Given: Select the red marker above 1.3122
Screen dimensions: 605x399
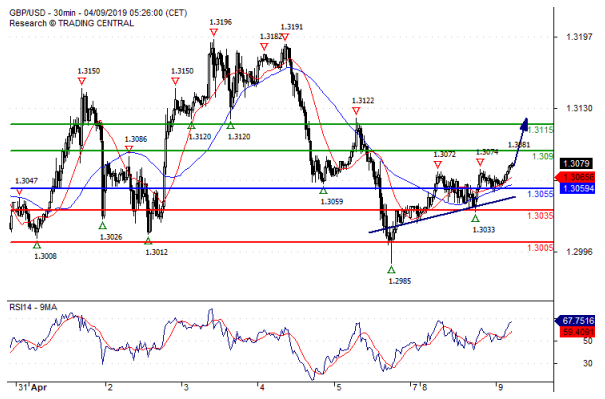Looking at the screenshot, I should (x=356, y=111).
